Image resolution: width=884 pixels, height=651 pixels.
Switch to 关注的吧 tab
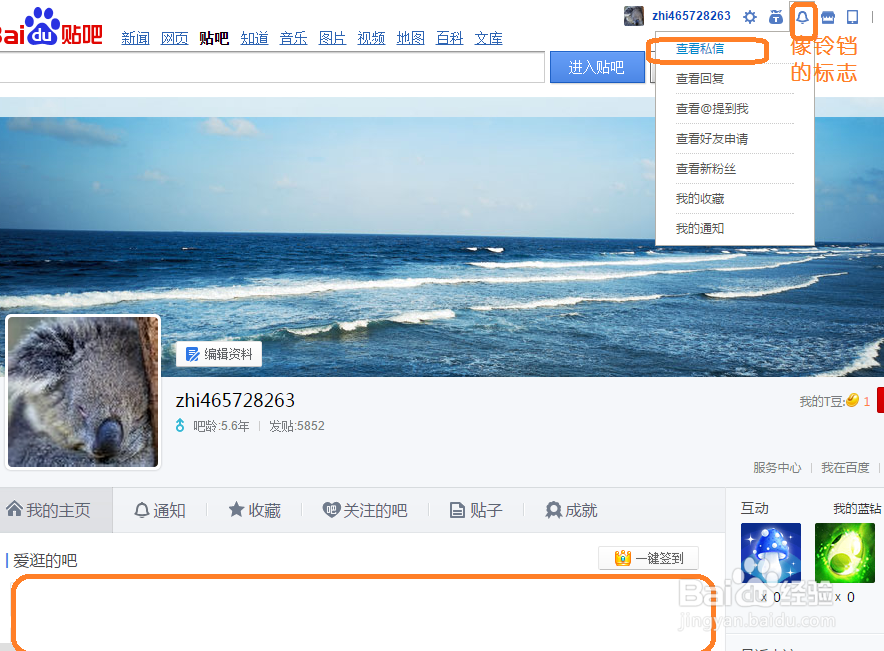coord(365,510)
